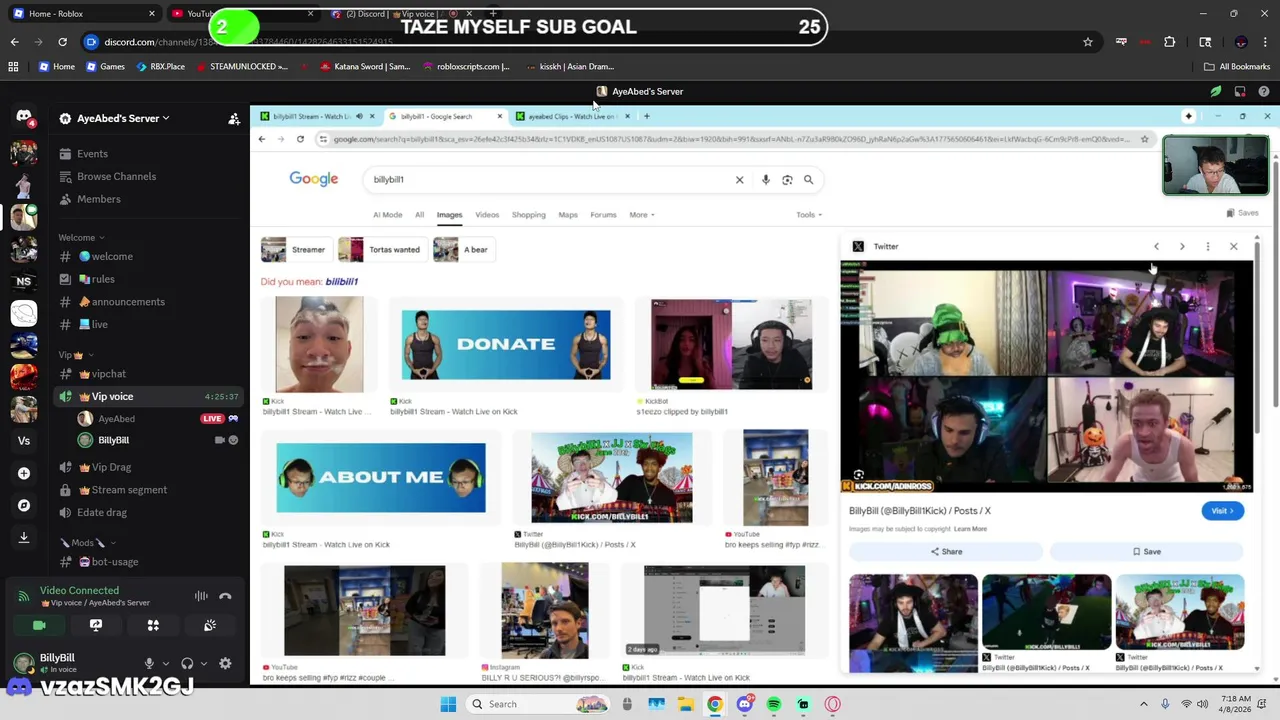Screen dimensions: 1280x720
Task: Select the Streamer suggestion chip
Action: (x=296, y=250)
